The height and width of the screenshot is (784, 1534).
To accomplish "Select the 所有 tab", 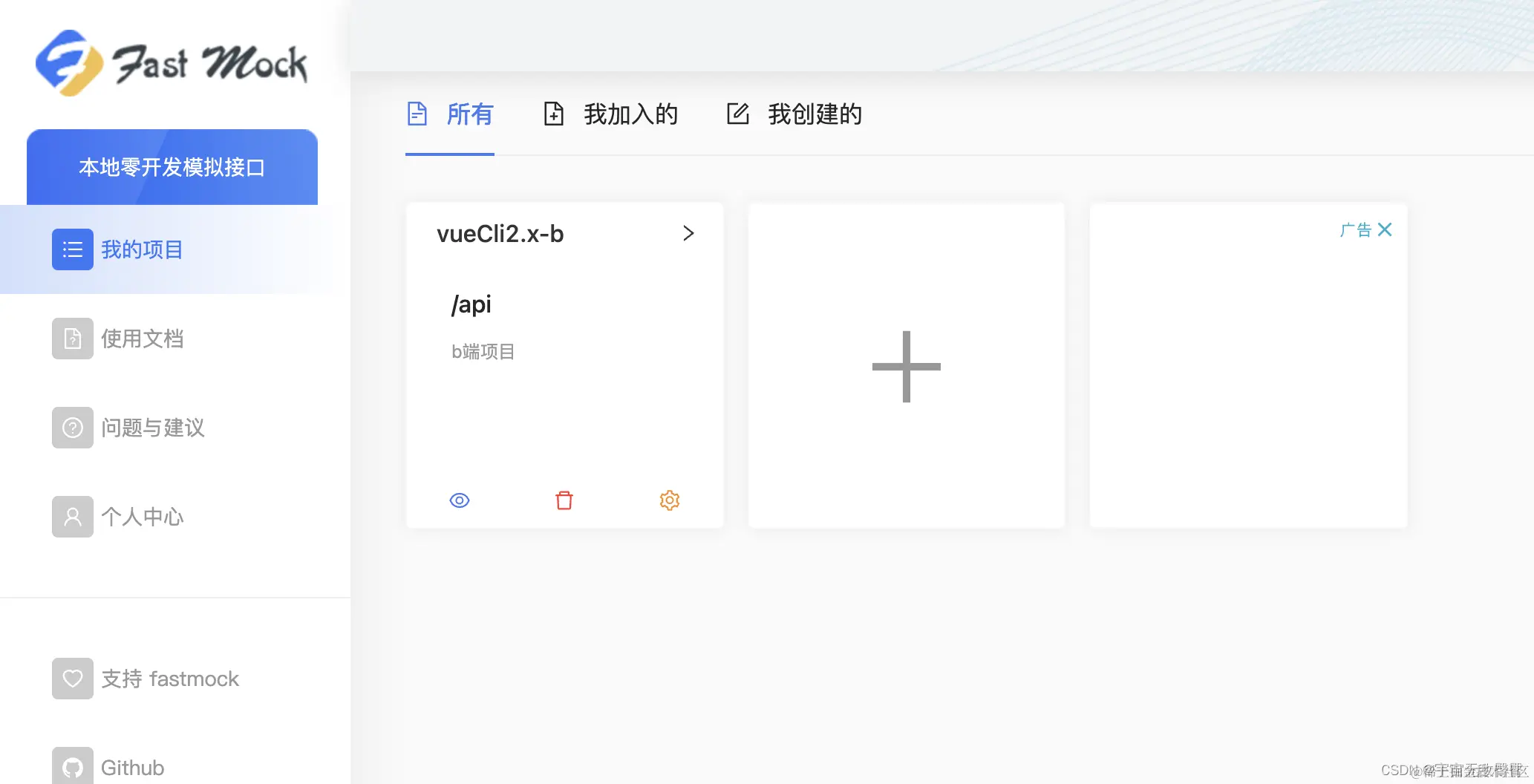I will tap(470, 114).
